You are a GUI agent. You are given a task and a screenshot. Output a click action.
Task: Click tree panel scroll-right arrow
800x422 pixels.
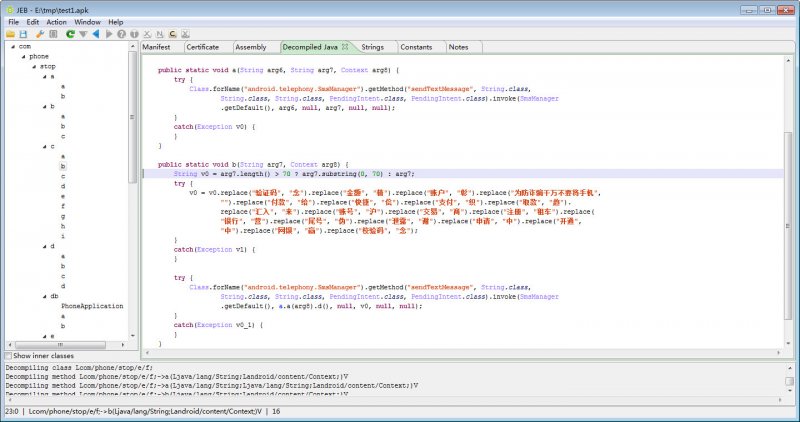point(123,345)
